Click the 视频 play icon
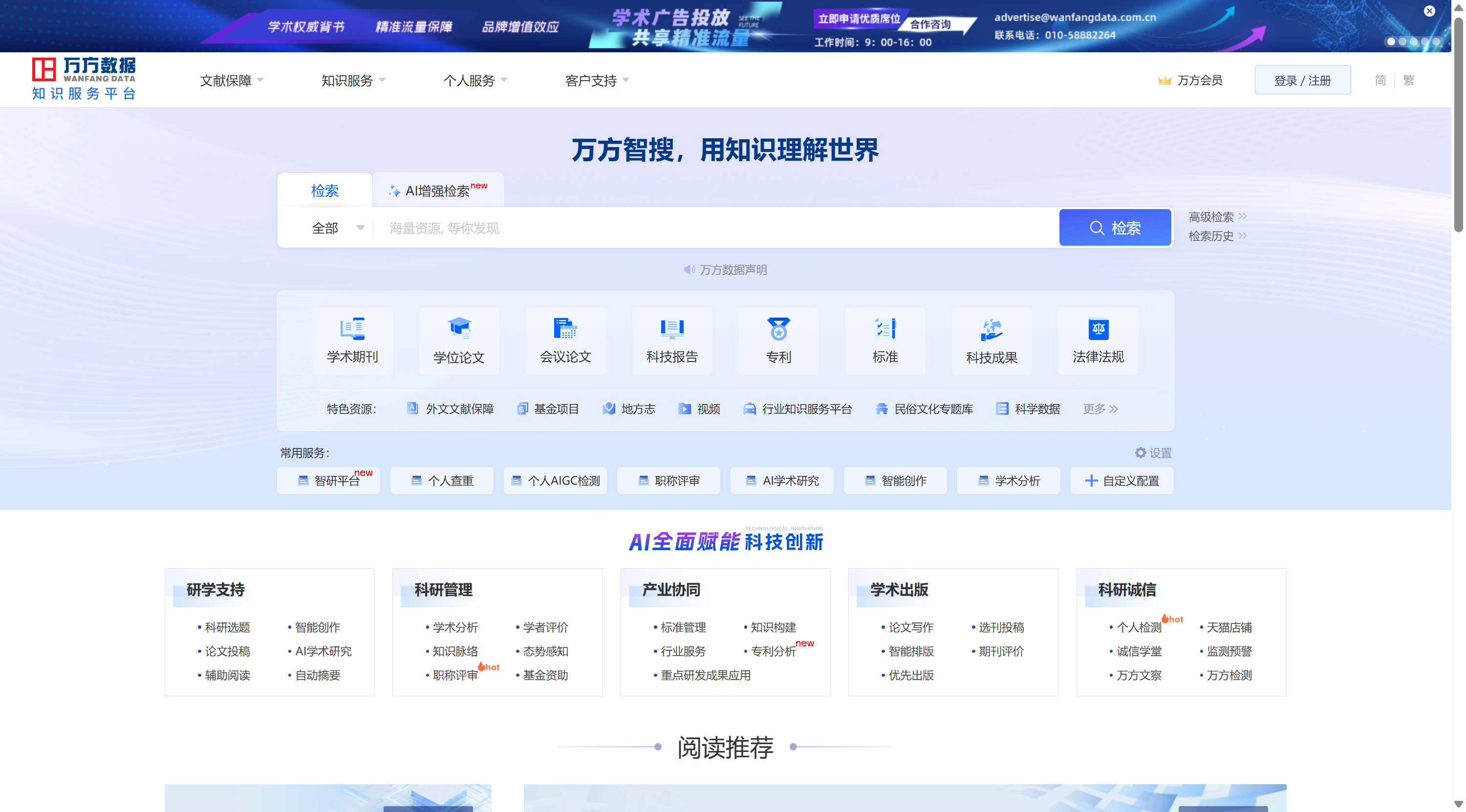The width and height of the screenshot is (1466, 812). coord(684,408)
